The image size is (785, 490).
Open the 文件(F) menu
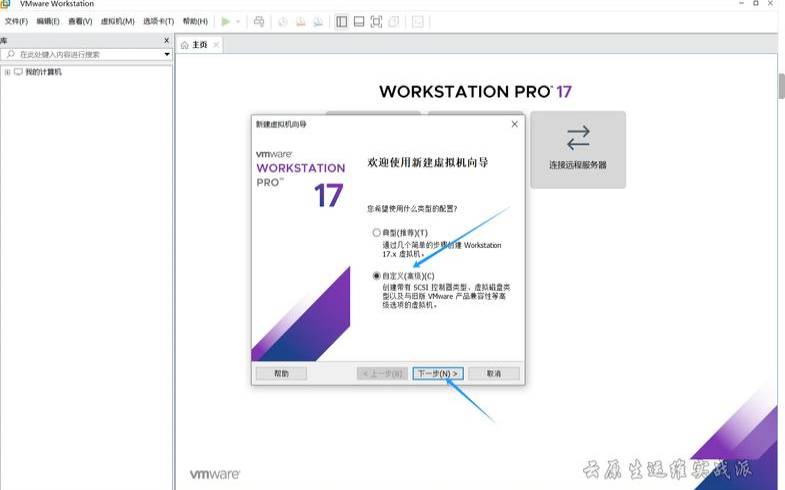[x=17, y=21]
